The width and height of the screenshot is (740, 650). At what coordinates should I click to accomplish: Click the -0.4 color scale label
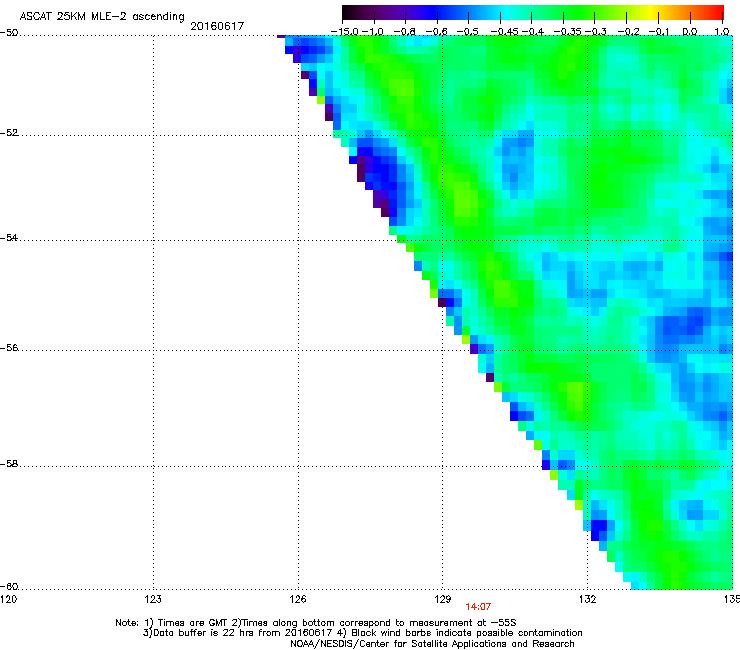point(532,32)
